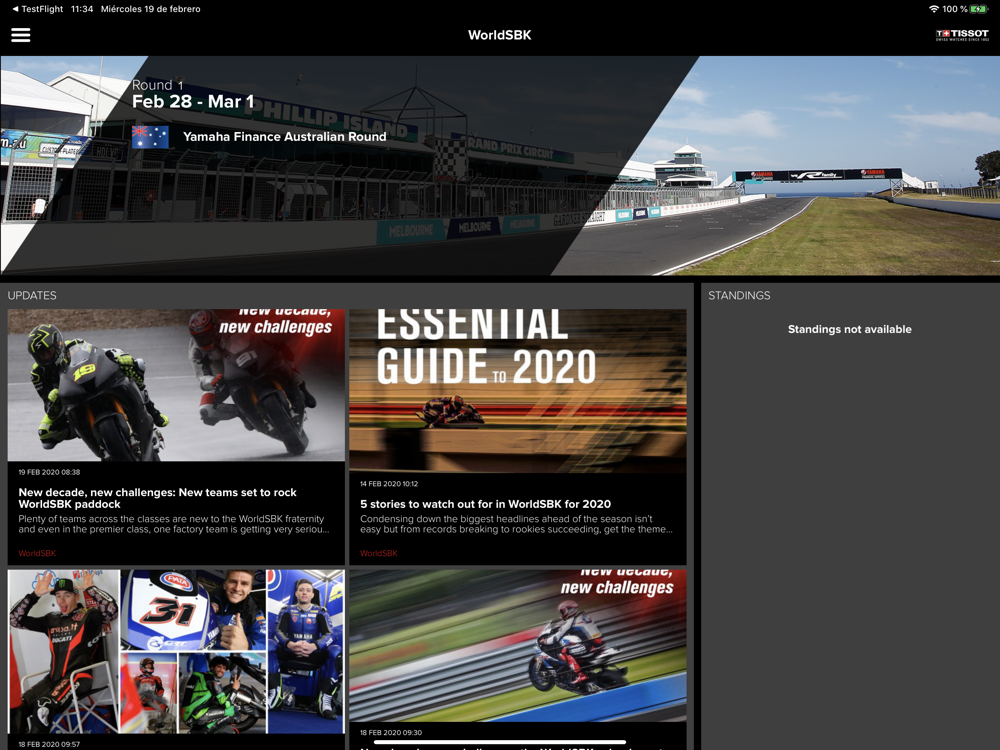Tap the Australian flag icon
This screenshot has height=750, width=1000.
pos(151,136)
